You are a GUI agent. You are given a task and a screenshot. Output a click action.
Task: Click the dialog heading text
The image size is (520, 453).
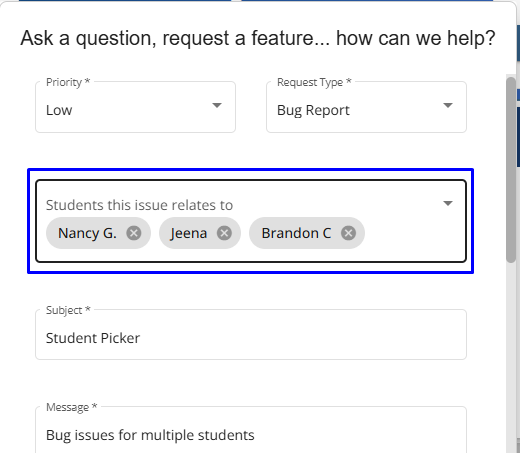point(258,38)
